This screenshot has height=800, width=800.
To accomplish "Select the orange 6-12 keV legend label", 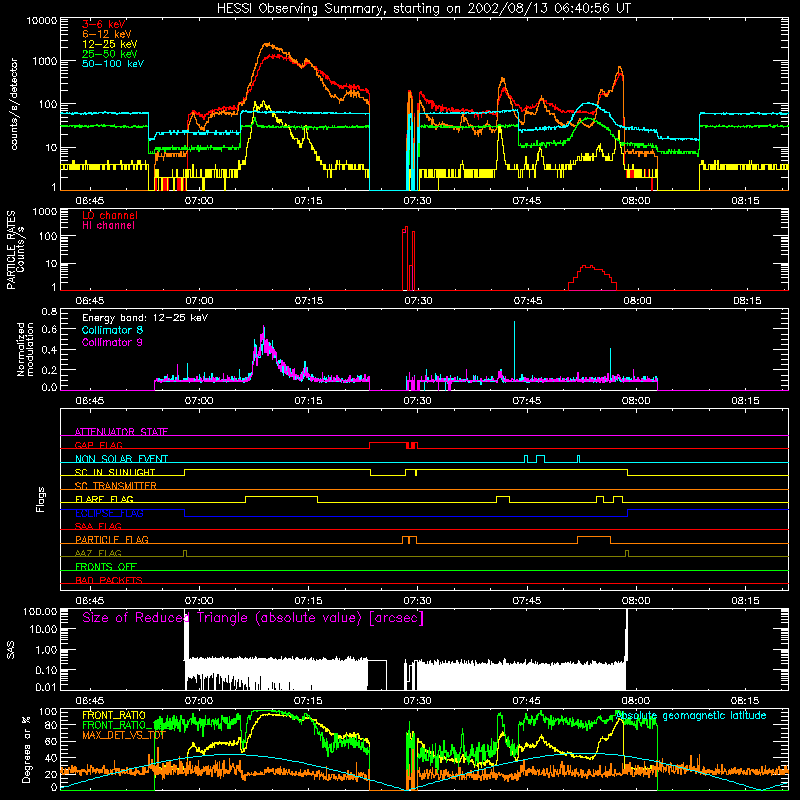I will pos(107,34).
